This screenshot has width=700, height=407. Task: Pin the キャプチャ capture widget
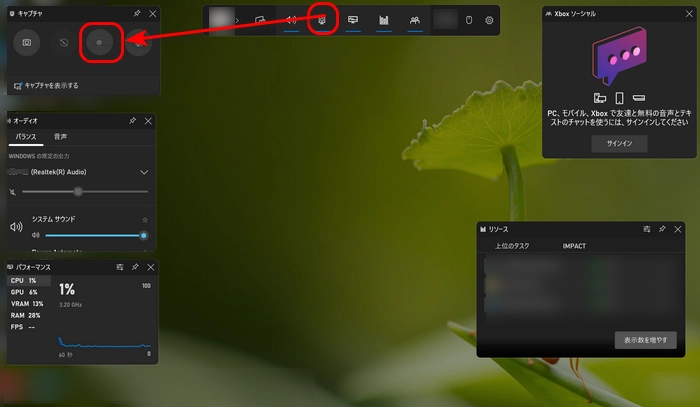135,14
